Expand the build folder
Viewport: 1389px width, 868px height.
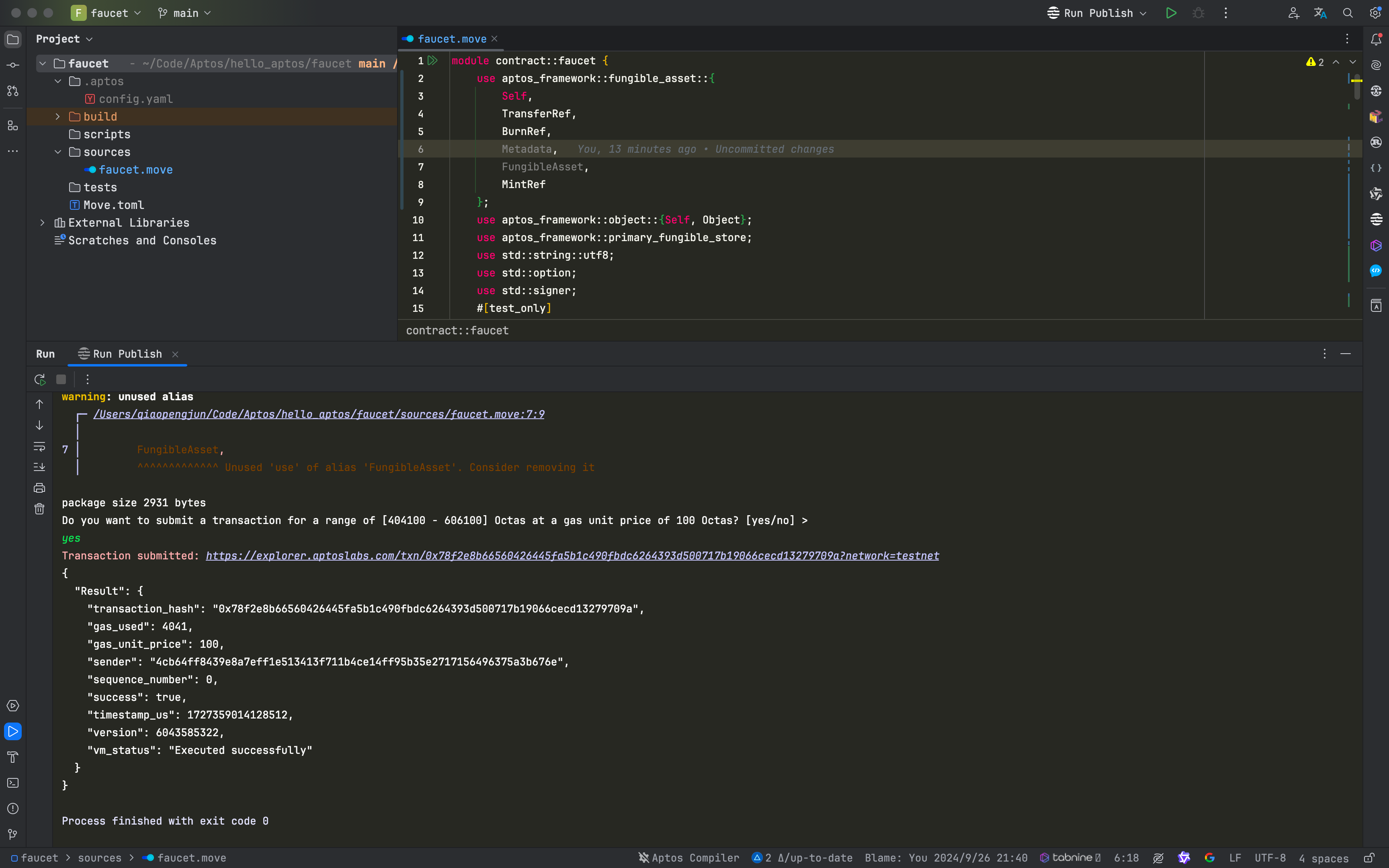tap(58, 117)
